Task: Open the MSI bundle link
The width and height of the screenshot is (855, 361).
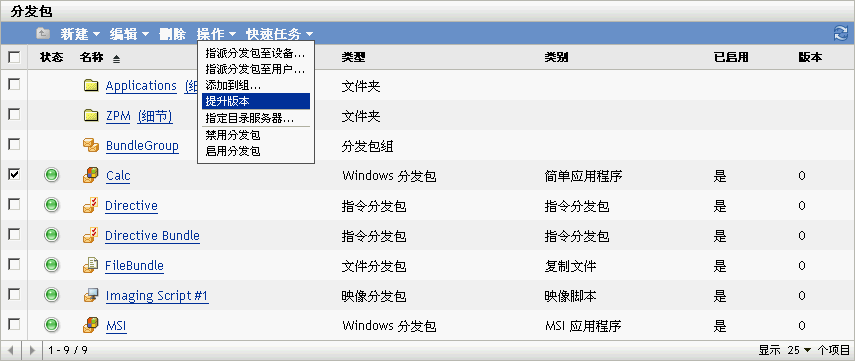Action: click(116, 326)
